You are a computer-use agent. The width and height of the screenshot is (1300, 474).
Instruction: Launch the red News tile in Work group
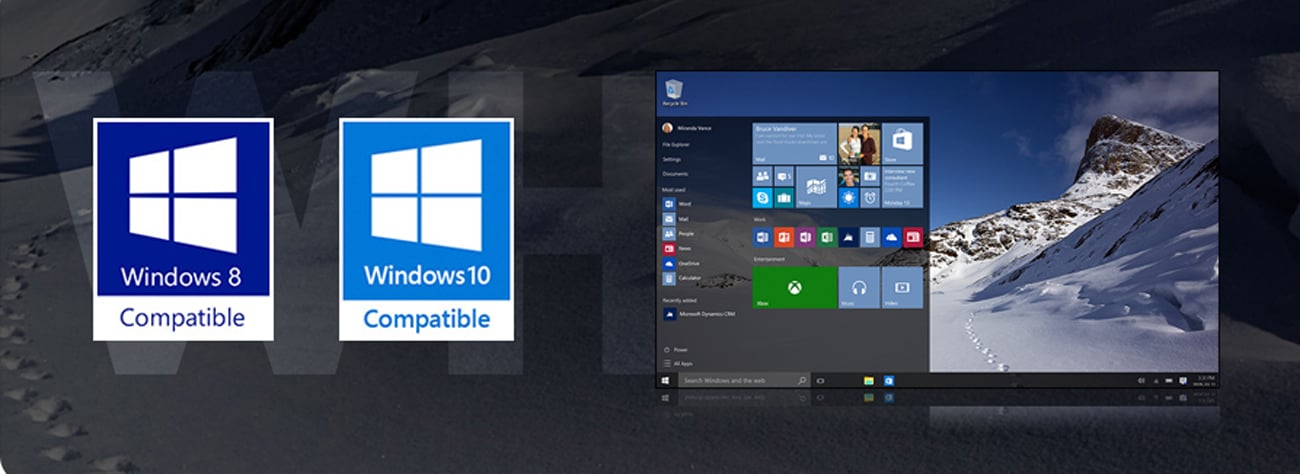pyautogui.click(x=913, y=237)
